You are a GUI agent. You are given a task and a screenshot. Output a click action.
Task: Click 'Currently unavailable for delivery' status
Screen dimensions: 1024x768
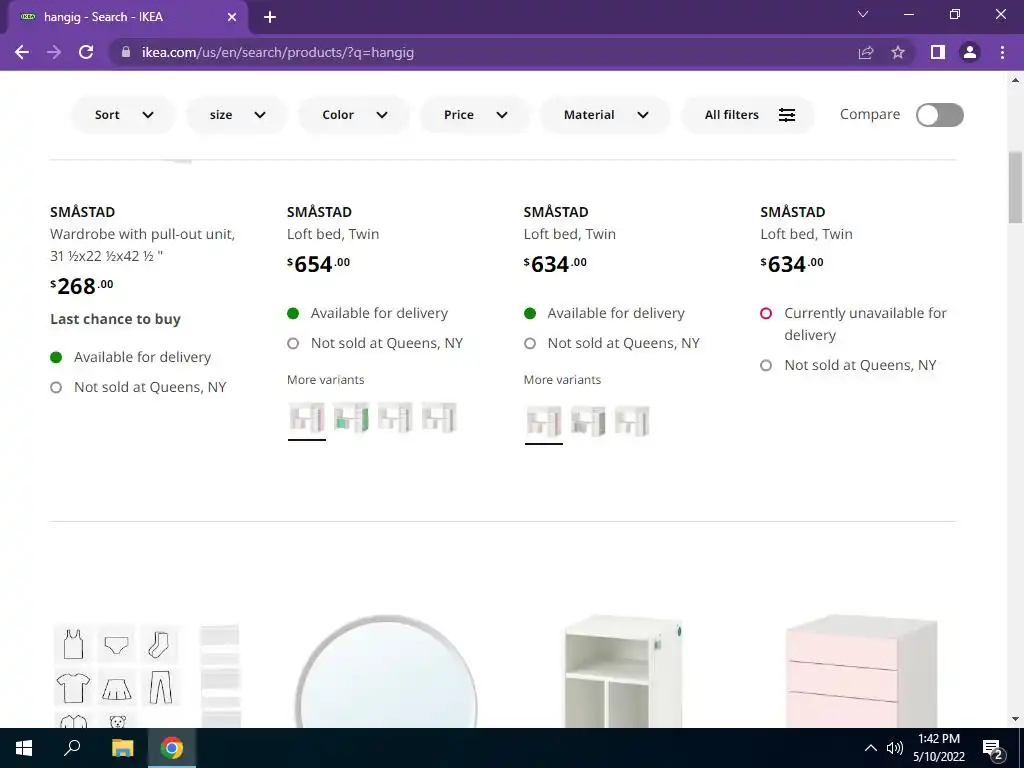[x=865, y=324]
